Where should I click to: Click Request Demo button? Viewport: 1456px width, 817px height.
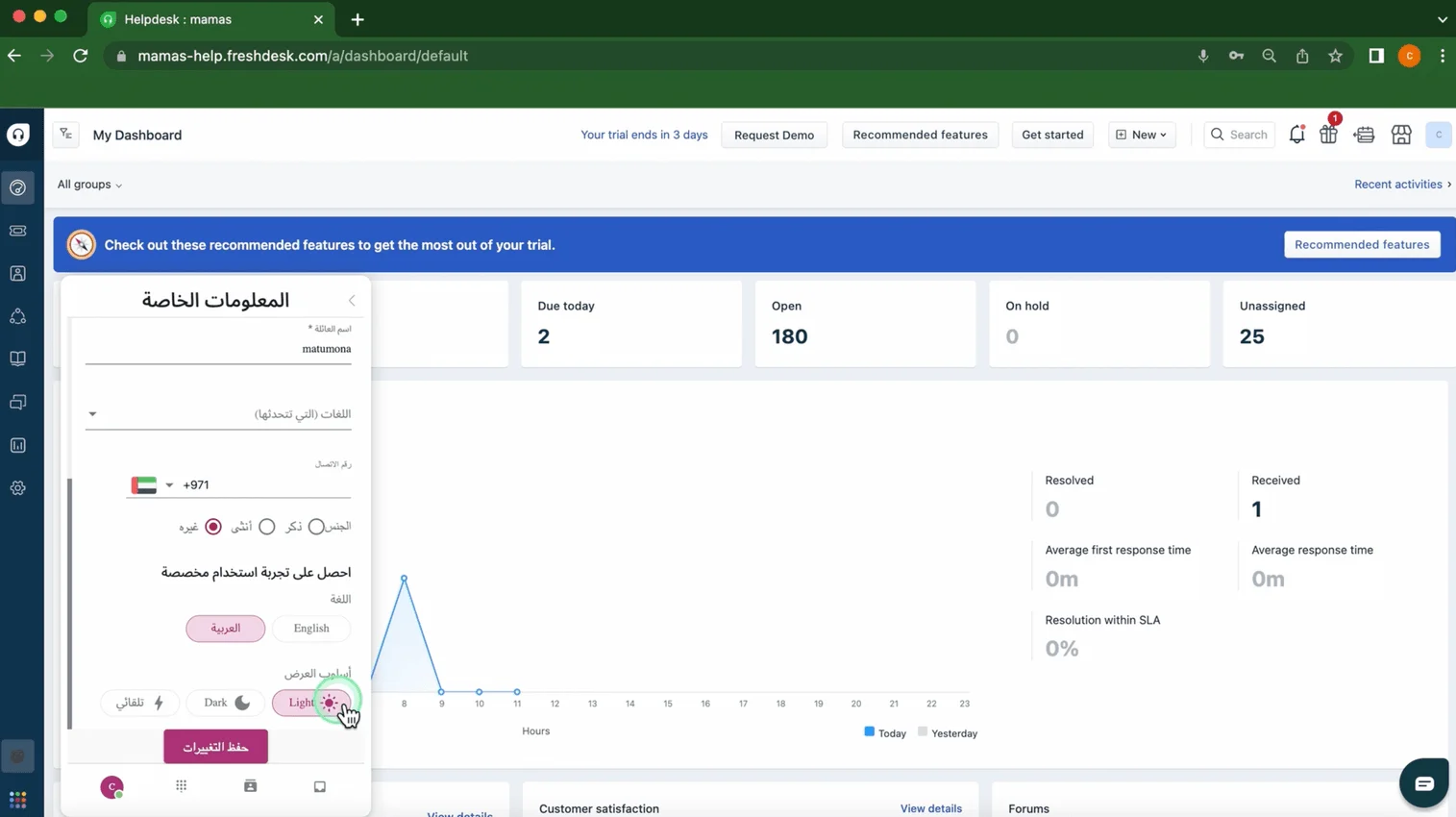(x=774, y=135)
